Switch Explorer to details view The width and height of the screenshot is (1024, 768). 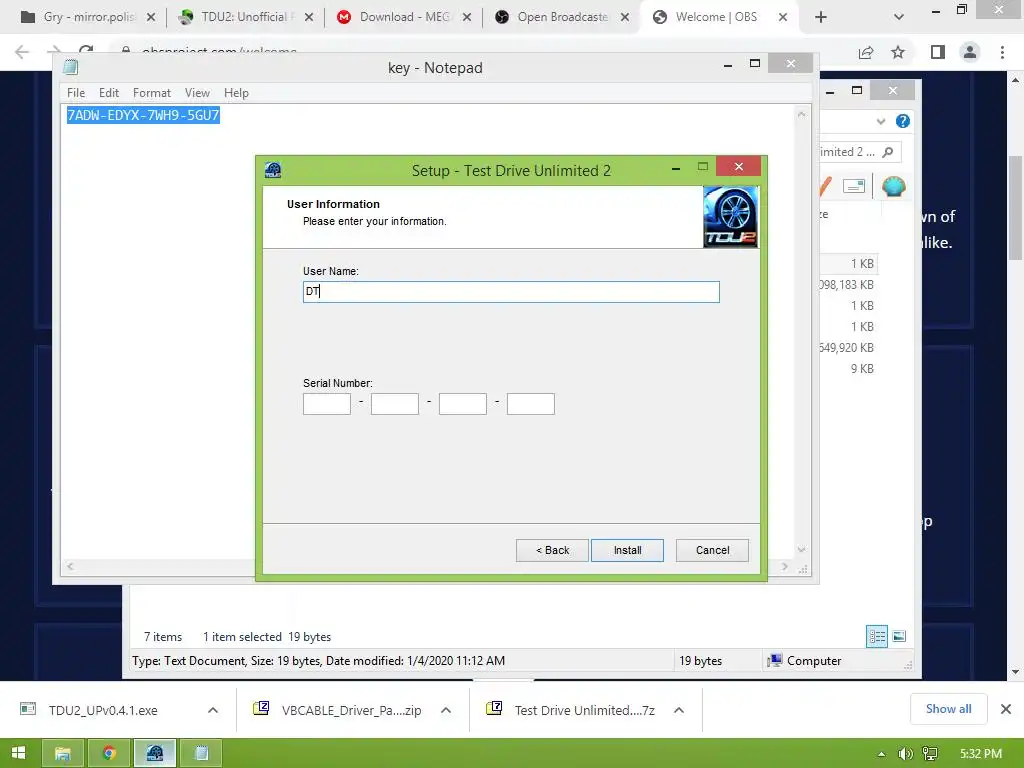[x=876, y=636]
